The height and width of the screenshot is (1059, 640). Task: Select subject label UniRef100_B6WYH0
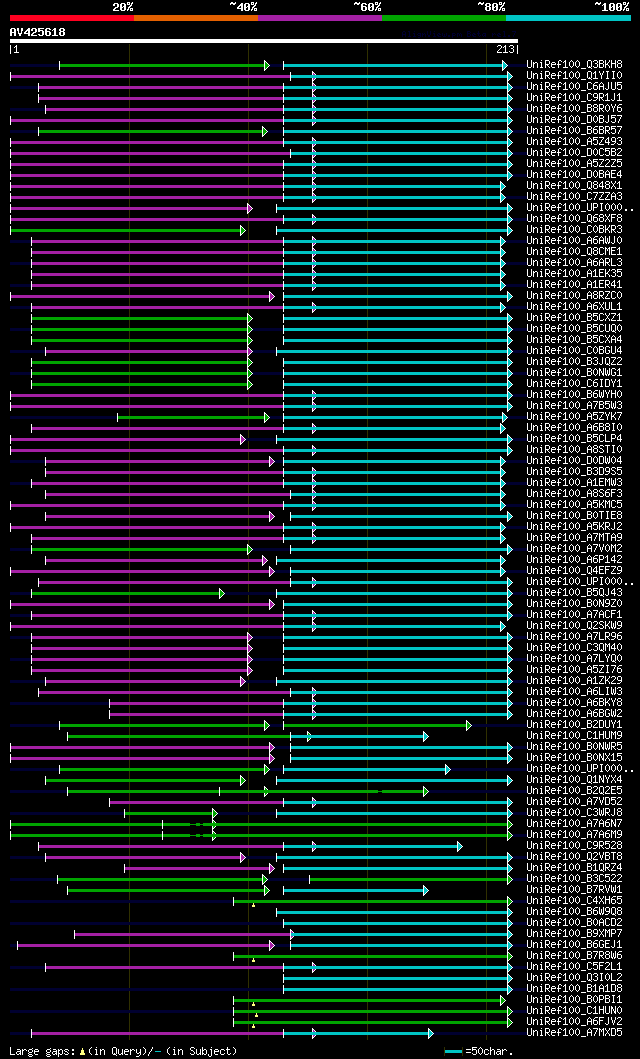click(575, 394)
